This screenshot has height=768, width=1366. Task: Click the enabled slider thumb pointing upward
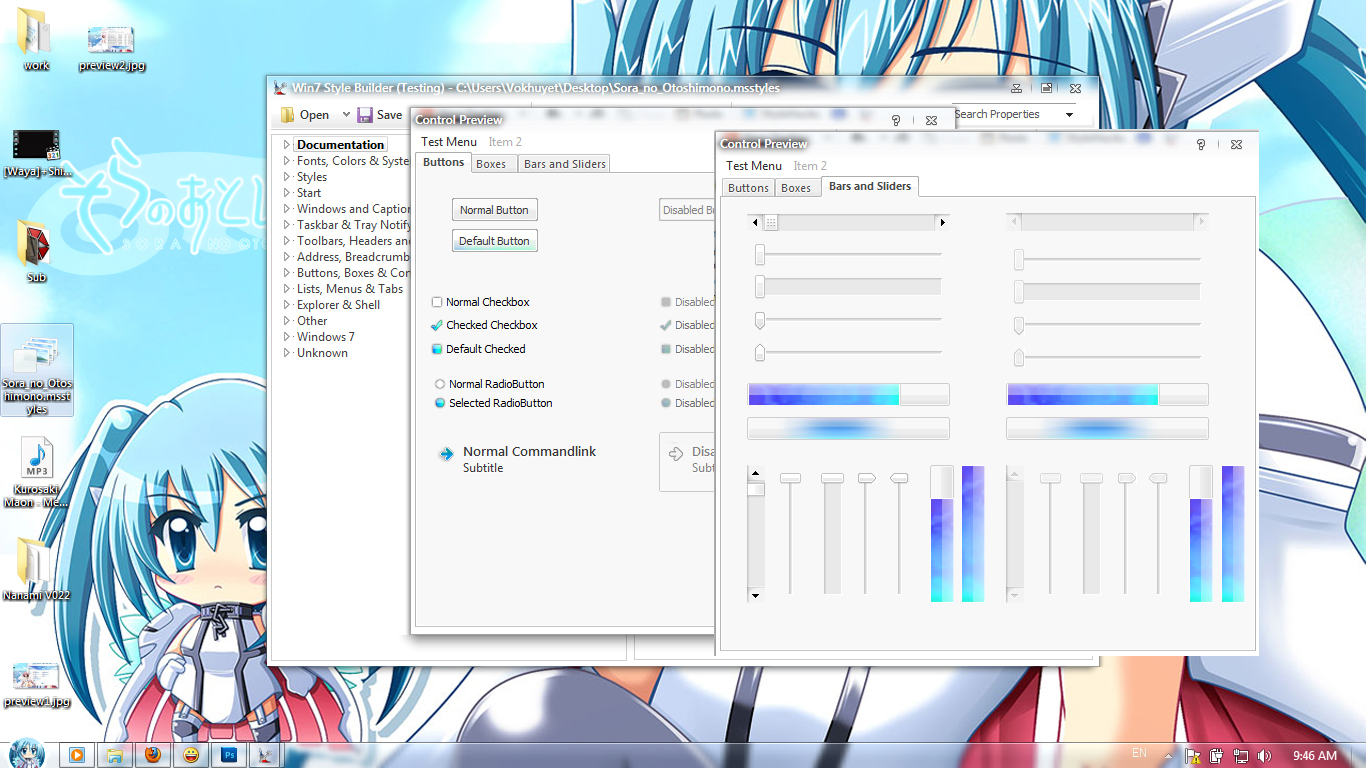coord(760,352)
